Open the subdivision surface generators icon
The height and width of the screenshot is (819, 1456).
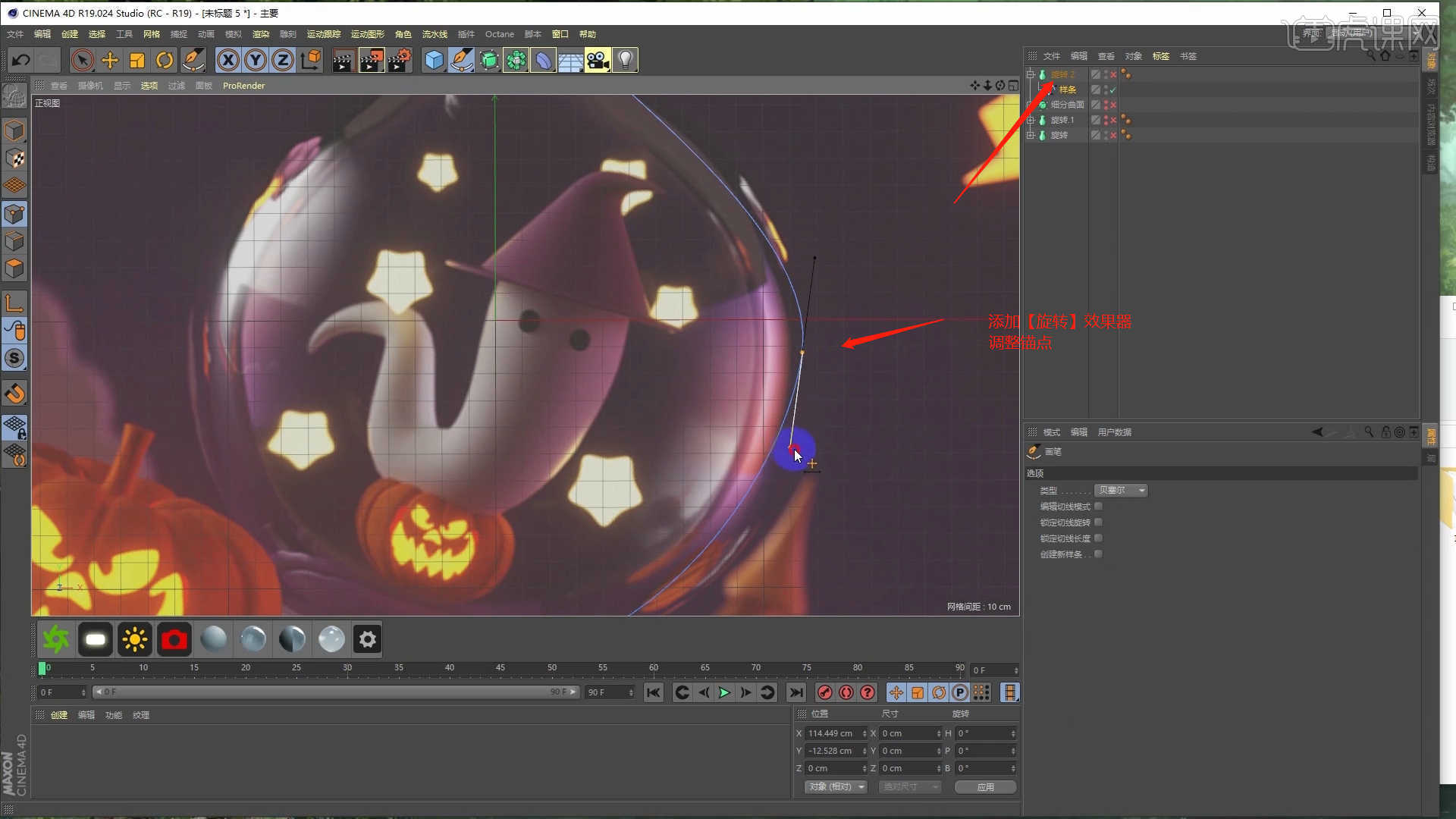[489, 60]
